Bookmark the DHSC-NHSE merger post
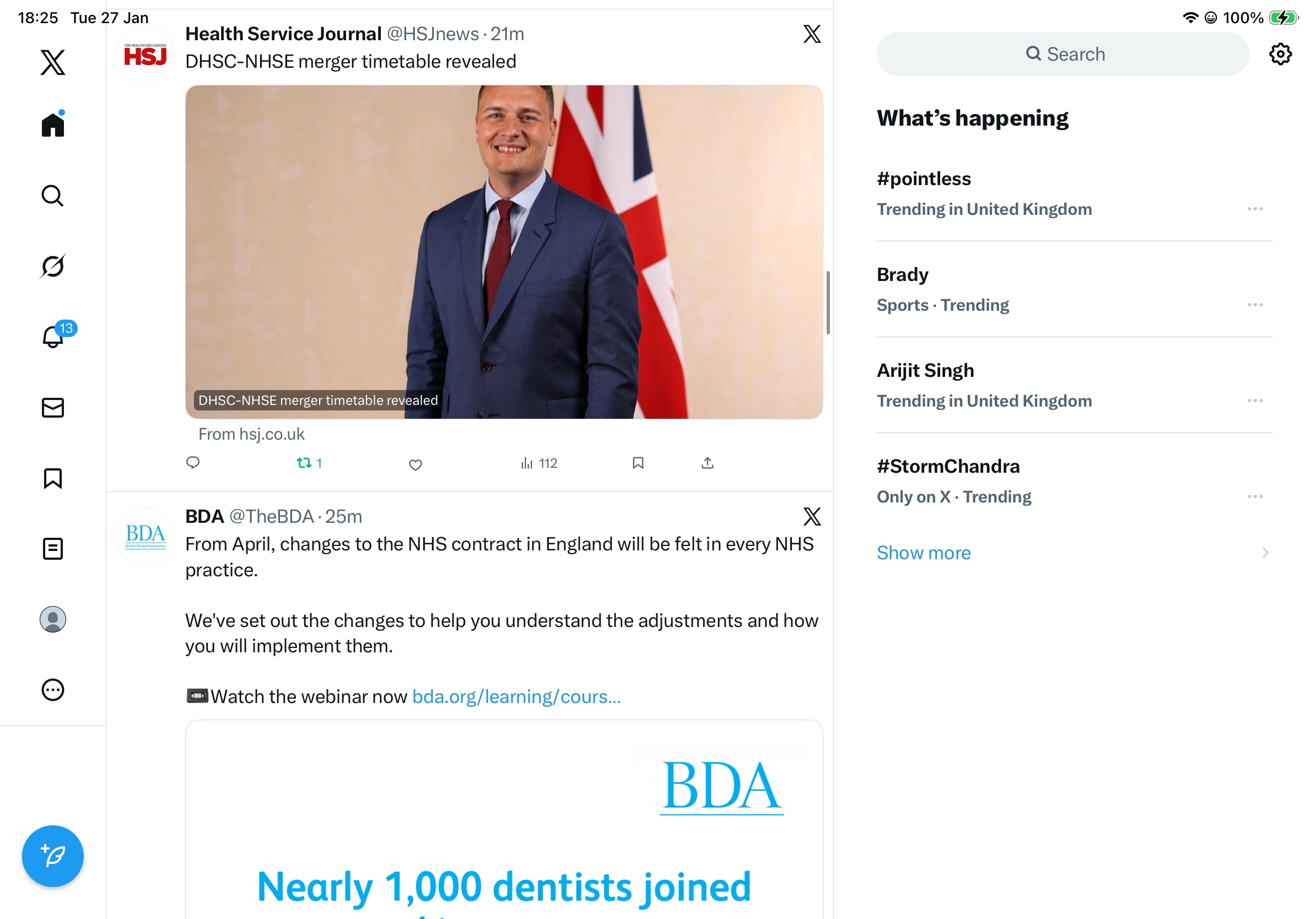The height and width of the screenshot is (919, 1316). click(x=638, y=463)
